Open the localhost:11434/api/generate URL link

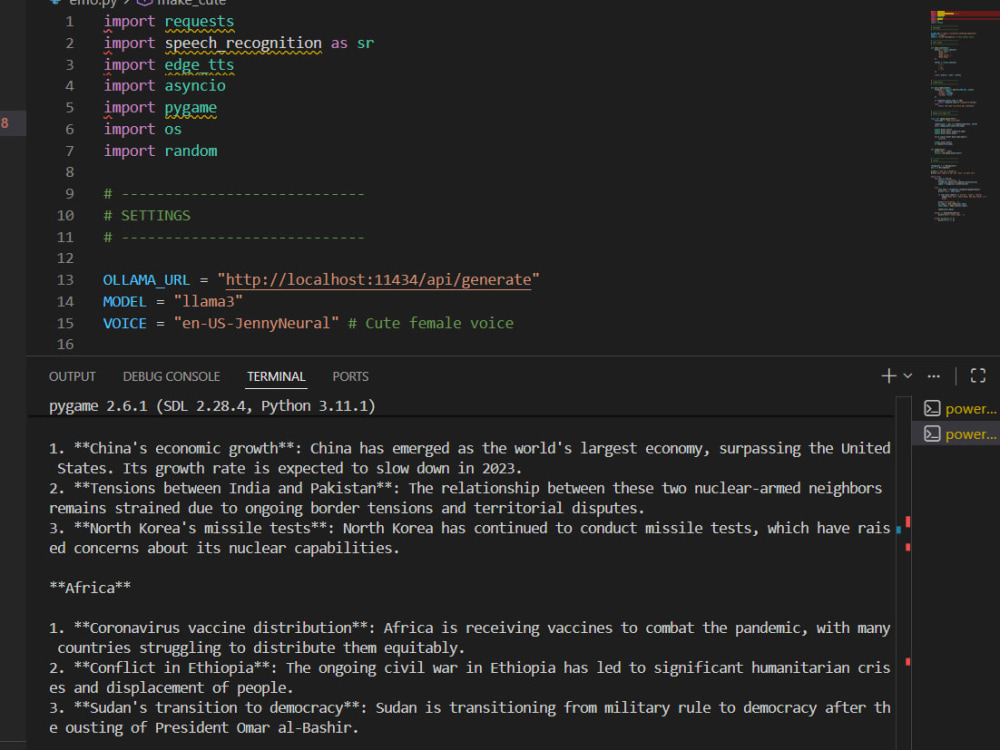coord(378,280)
